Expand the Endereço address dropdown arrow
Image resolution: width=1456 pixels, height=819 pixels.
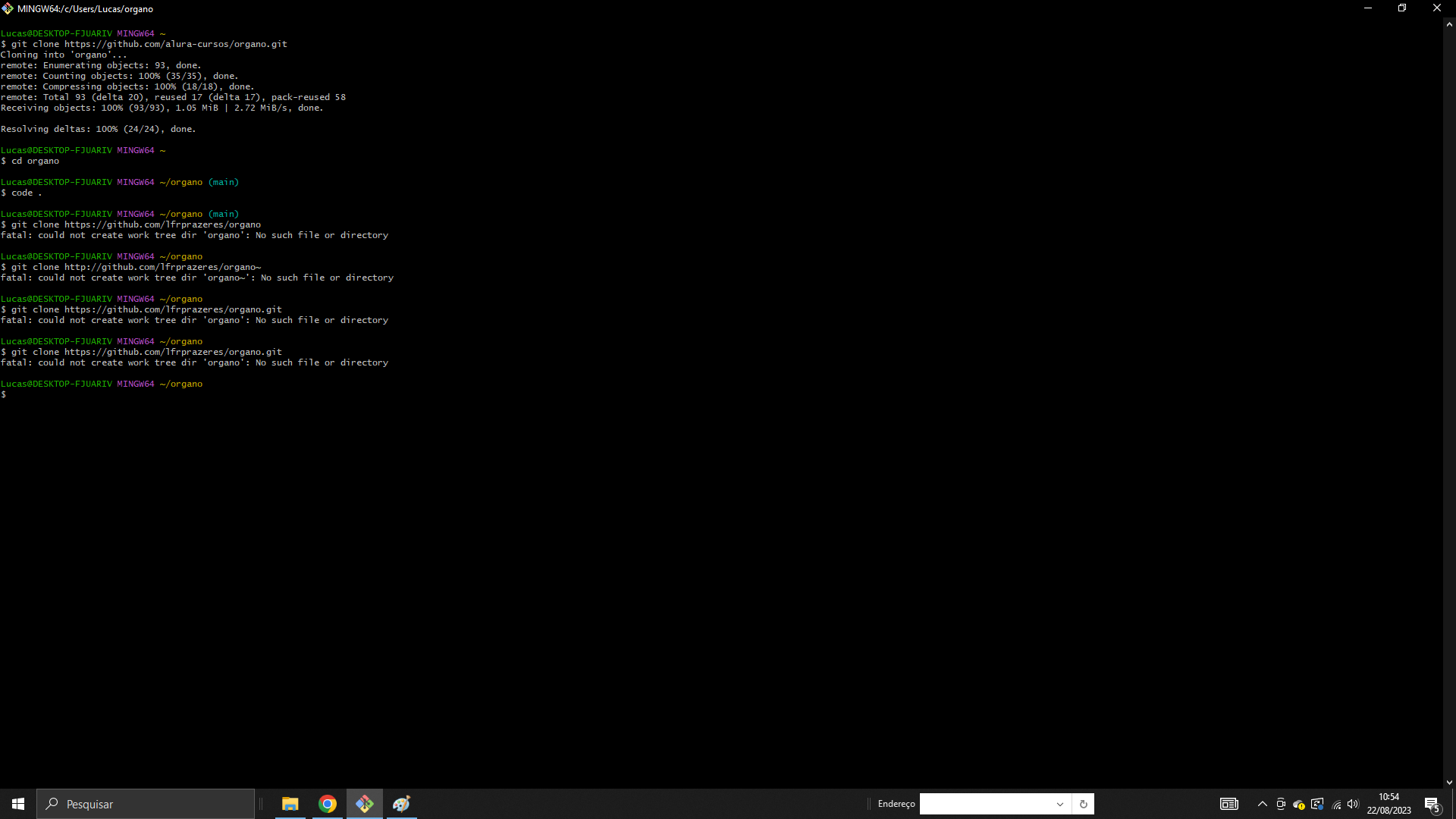[x=1060, y=804]
